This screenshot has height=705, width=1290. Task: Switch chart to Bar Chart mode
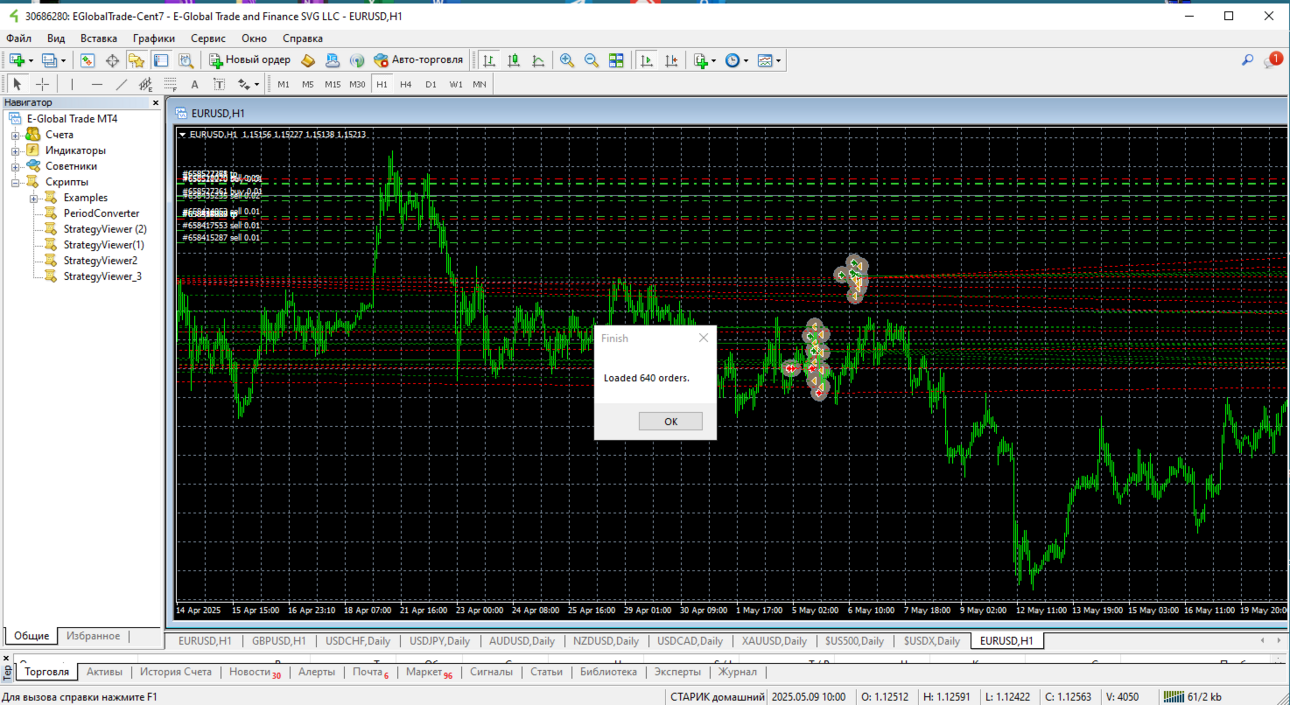coord(489,60)
